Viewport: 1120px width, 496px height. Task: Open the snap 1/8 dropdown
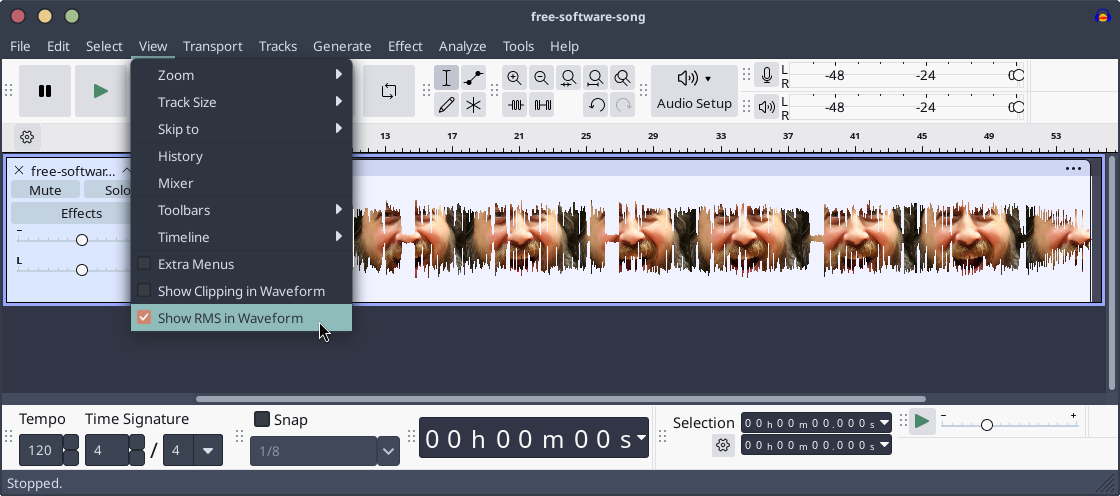389,451
